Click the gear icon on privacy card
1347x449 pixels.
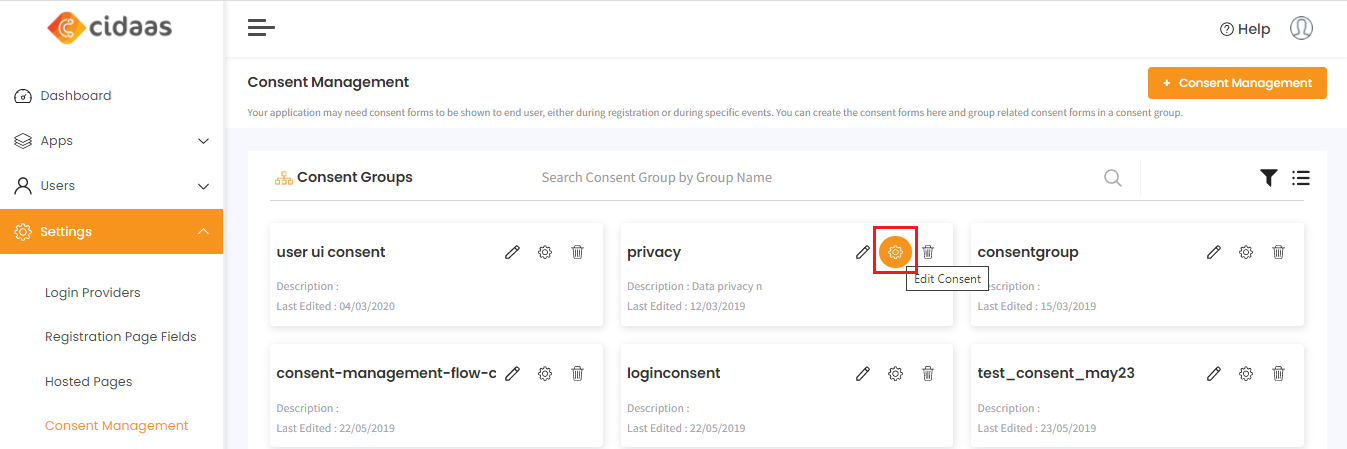click(895, 252)
